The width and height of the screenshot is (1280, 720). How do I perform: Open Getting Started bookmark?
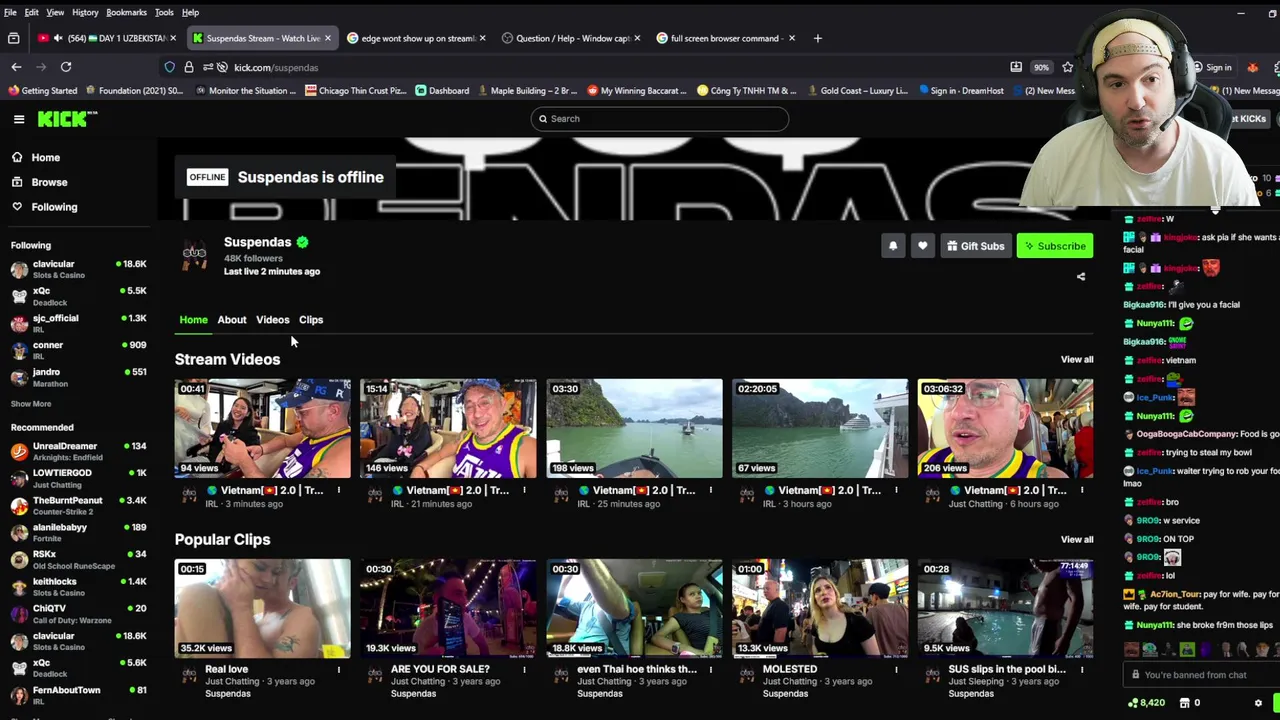[x=42, y=91]
